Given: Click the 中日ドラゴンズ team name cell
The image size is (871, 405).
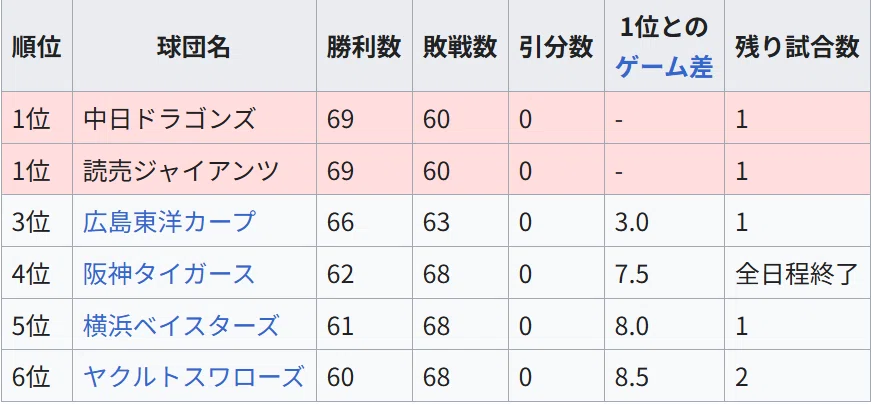Looking at the screenshot, I should click(x=194, y=118).
